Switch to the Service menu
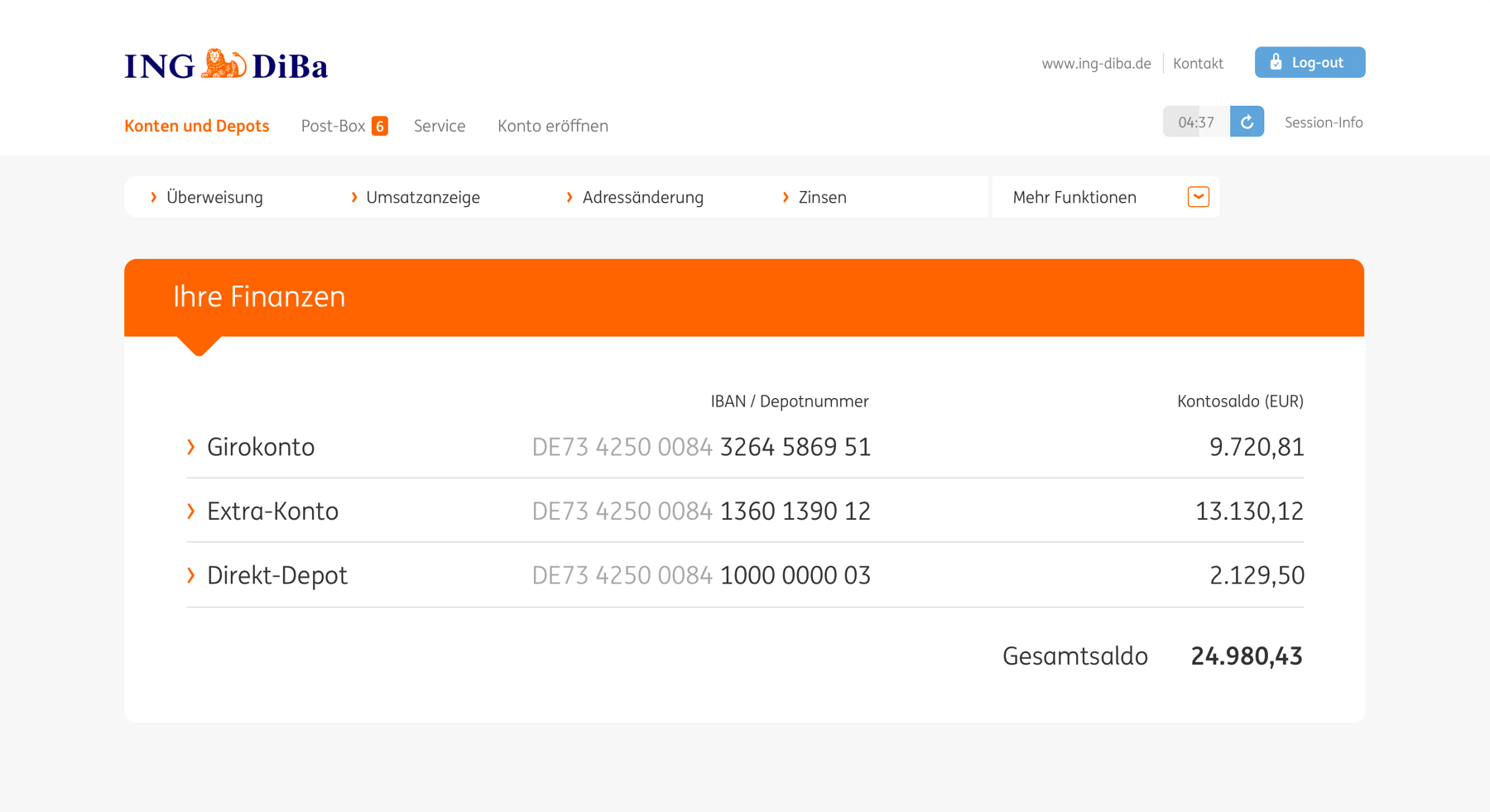 440,126
